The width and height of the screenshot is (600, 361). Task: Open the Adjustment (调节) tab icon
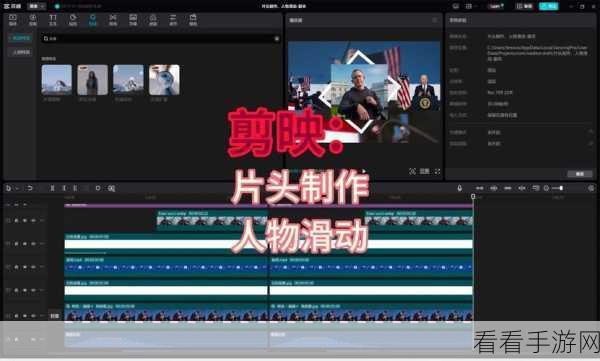pos(173,20)
